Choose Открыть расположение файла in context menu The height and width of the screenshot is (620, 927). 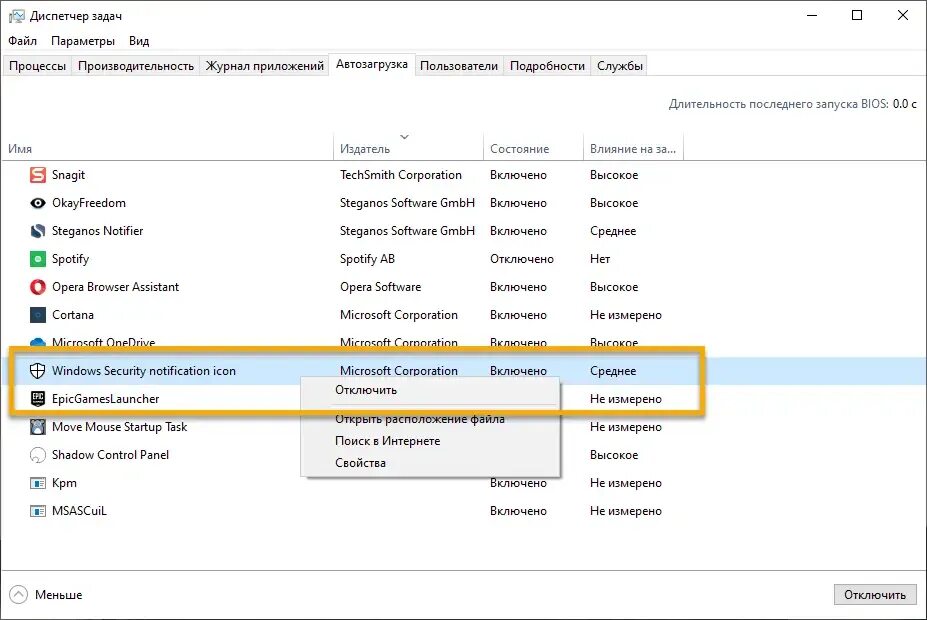click(x=430, y=419)
